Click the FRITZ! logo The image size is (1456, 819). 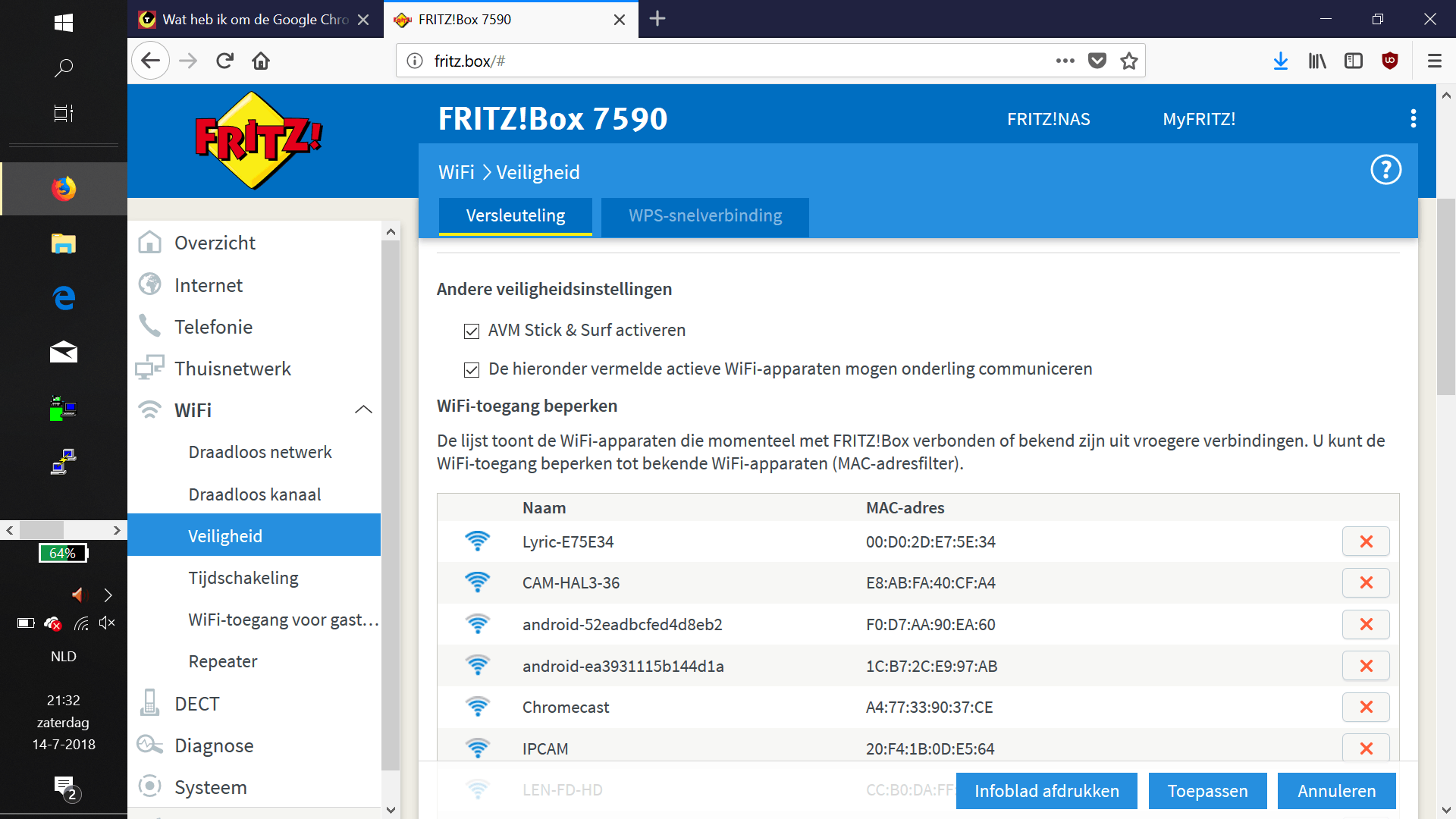[258, 140]
